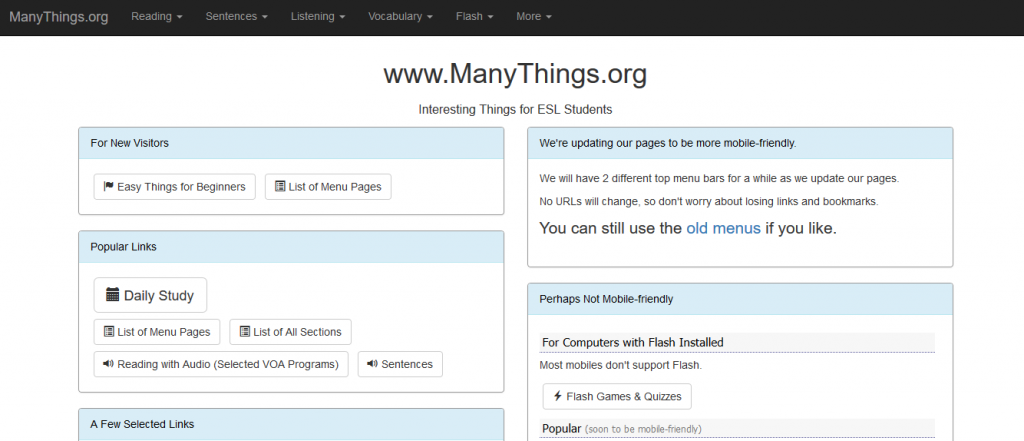Open the List of All Sections button
Image resolution: width=1024 pixels, height=441 pixels.
click(x=291, y=332)
